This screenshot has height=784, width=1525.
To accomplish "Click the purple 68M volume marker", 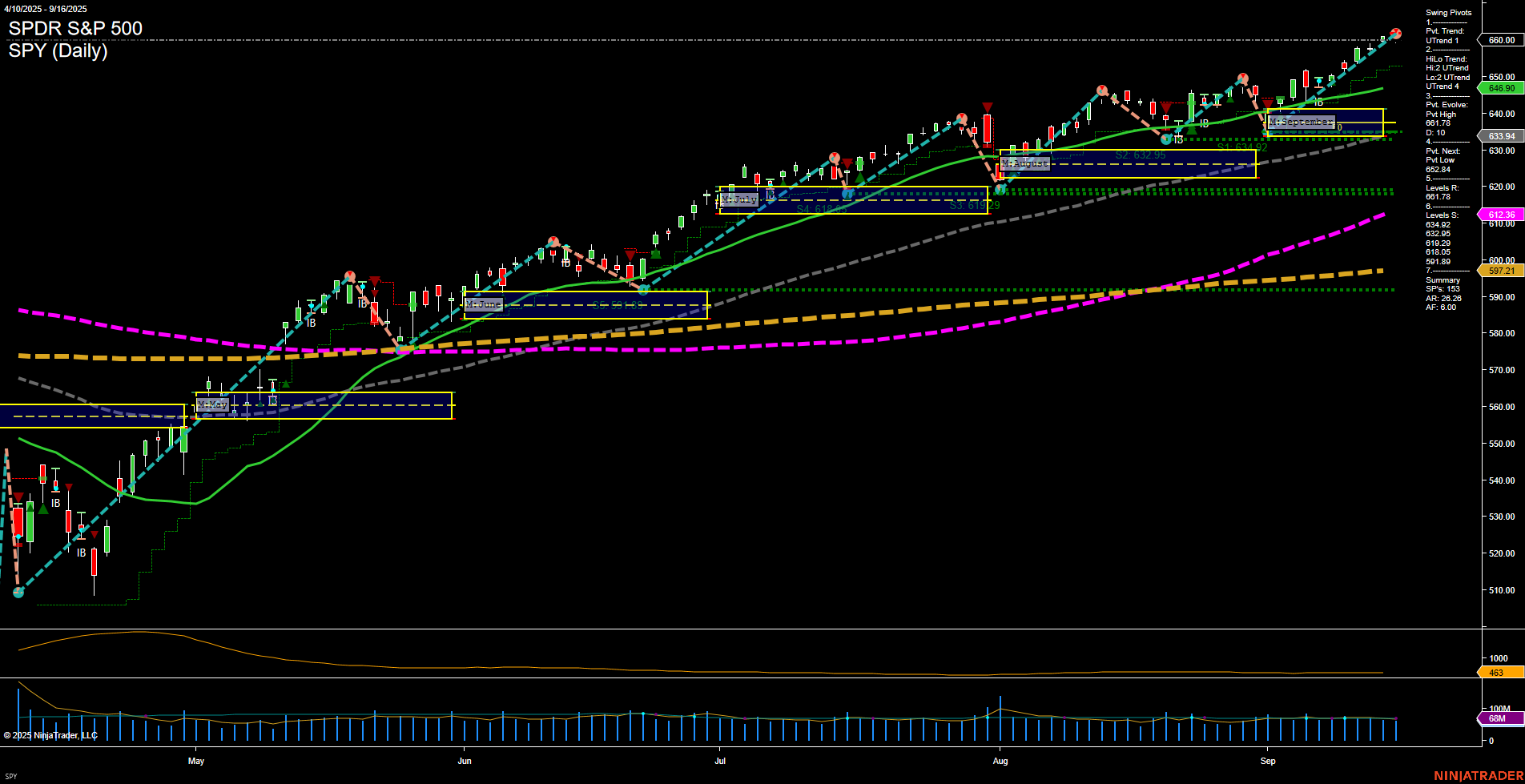I will click(1496, 718).
